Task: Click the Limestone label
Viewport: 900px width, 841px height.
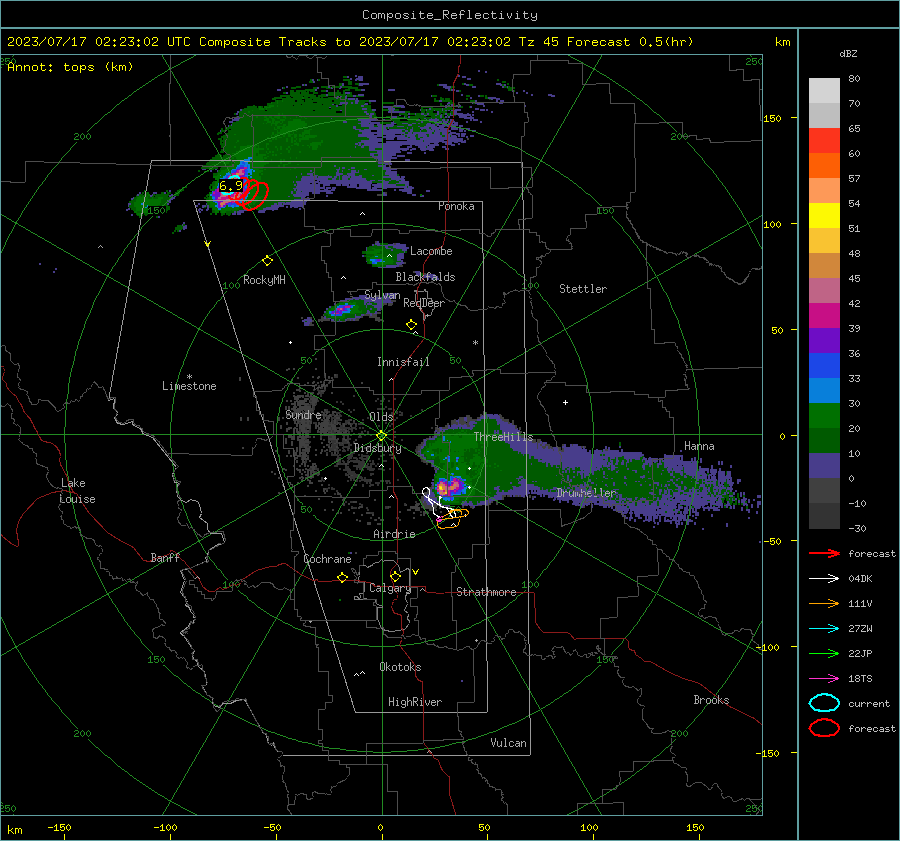Action: [x=189, y=386]
